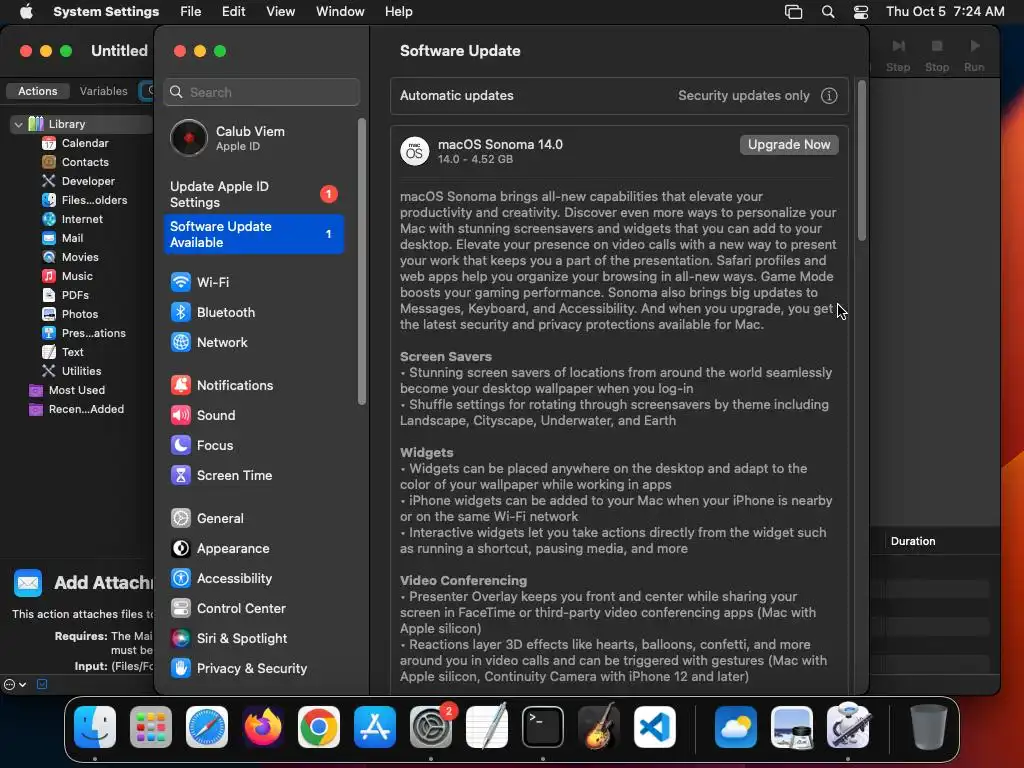Viewport: 1024px width, 768px height.
Task: Select Text category in Automator library
Action: tap(63, 352)
